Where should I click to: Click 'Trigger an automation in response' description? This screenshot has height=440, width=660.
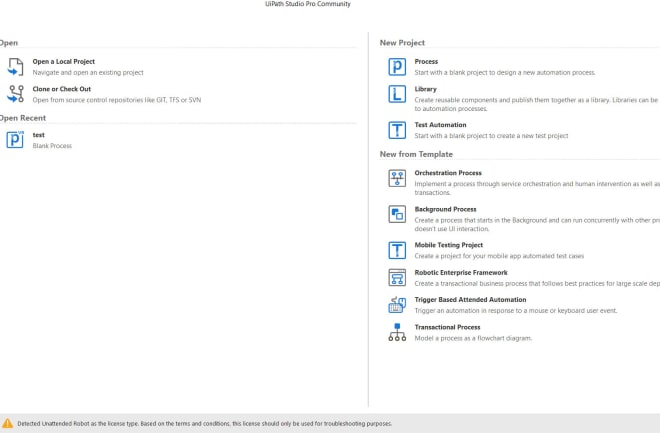[516, 310]
